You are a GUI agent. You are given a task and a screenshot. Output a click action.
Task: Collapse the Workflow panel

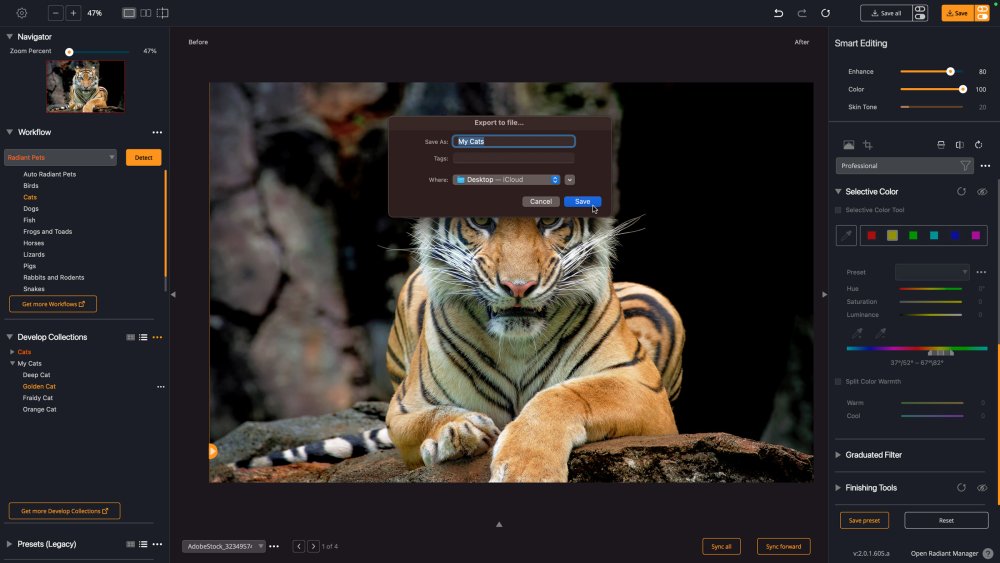[x=10, y=132]
